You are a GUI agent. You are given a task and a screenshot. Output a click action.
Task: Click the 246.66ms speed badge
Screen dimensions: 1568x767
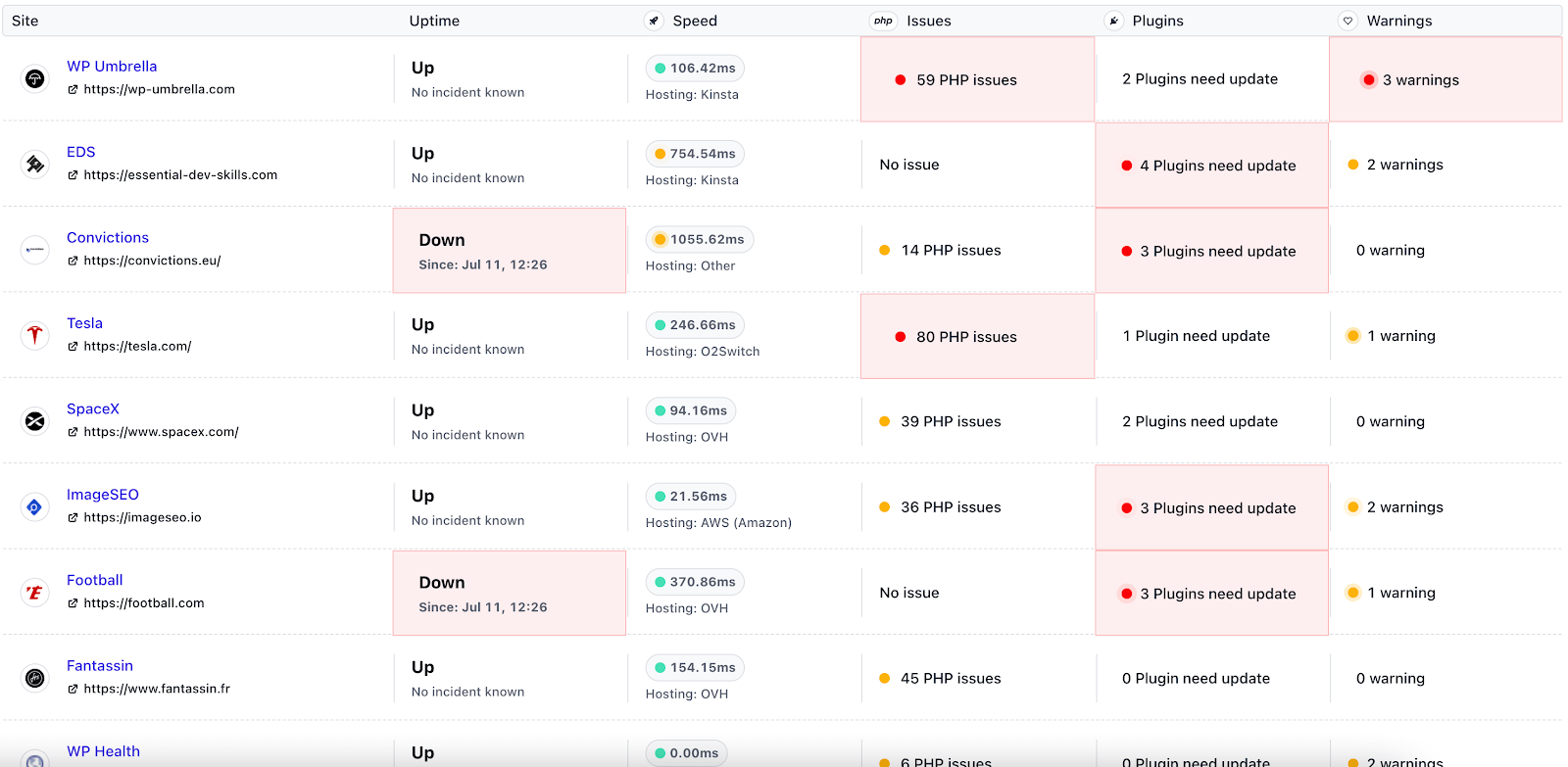pyautogui.click(x=695, y=325)
